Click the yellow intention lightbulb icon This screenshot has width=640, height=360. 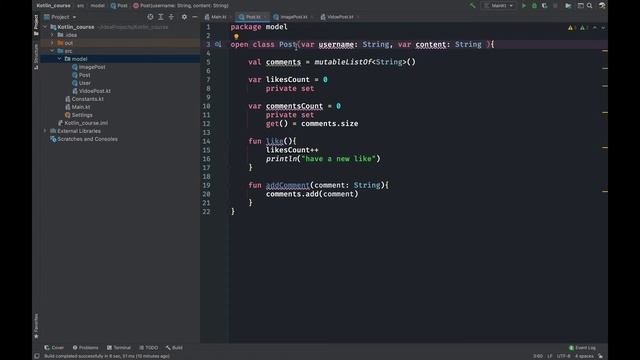[x=236, y=36]
